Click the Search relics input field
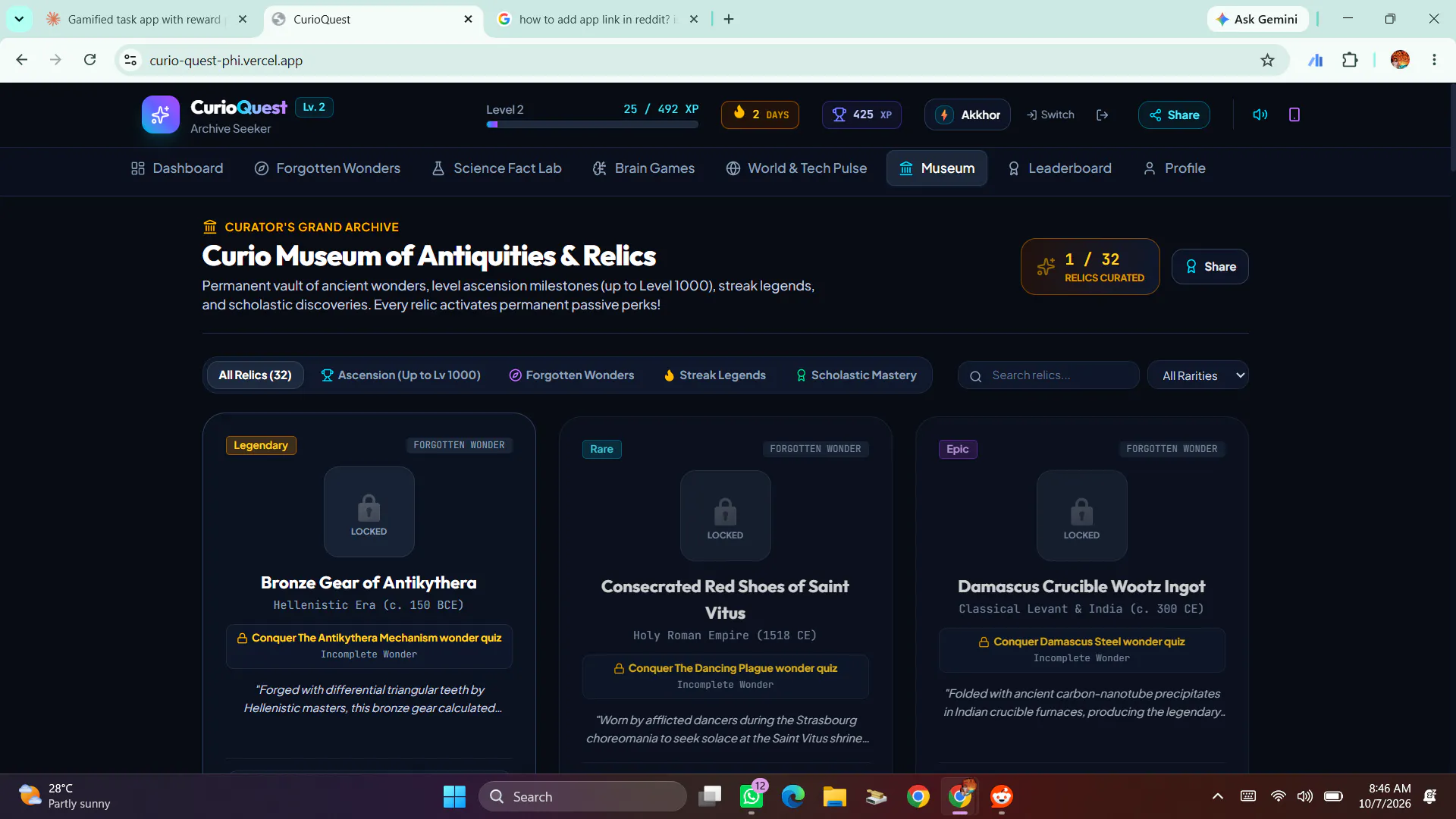The image size is (1456, 819). click(1049, 375)
